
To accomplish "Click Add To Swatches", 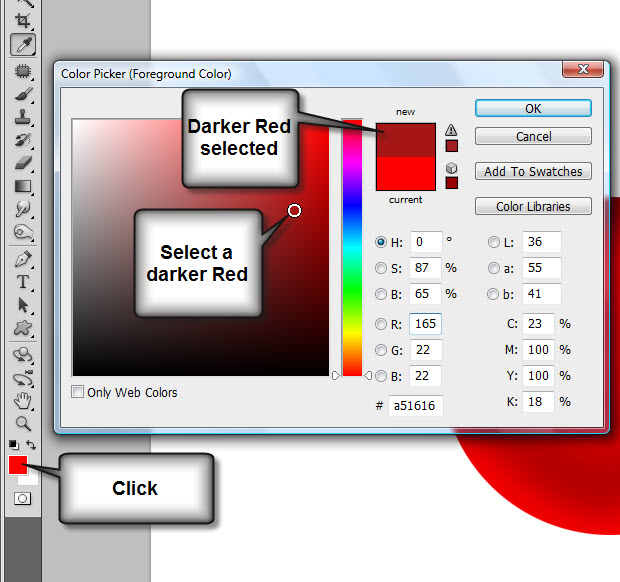I will tap(533, 171).
